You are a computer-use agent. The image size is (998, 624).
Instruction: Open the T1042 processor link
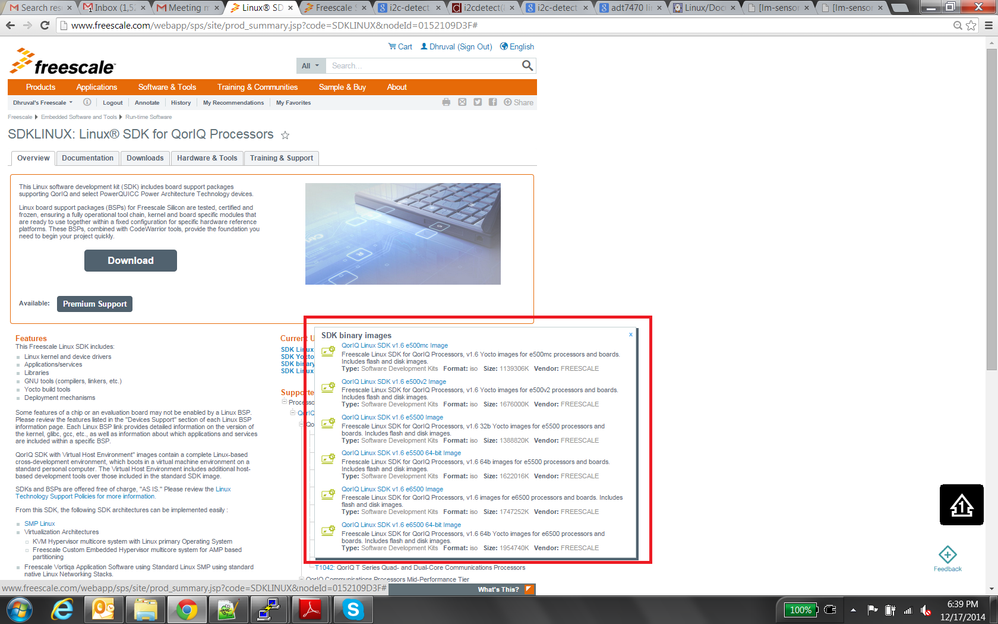point(324,567)
